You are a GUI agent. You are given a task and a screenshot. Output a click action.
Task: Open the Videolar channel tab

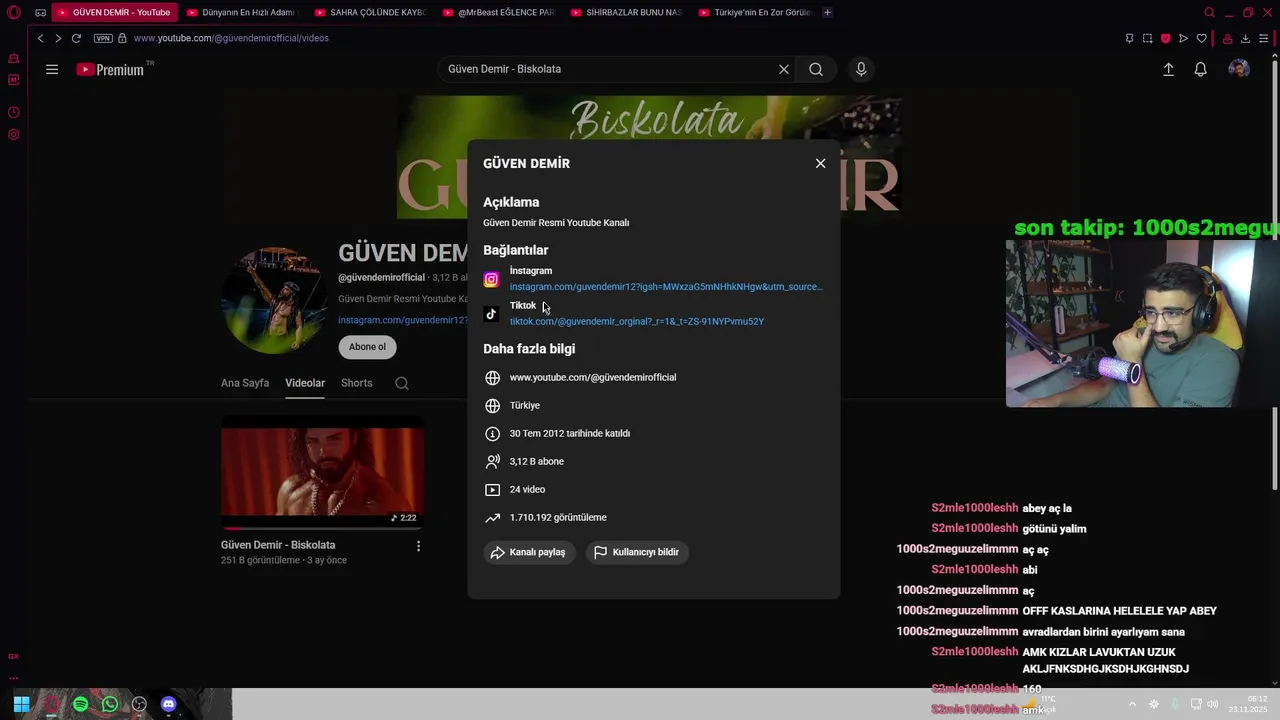[305, 383]
